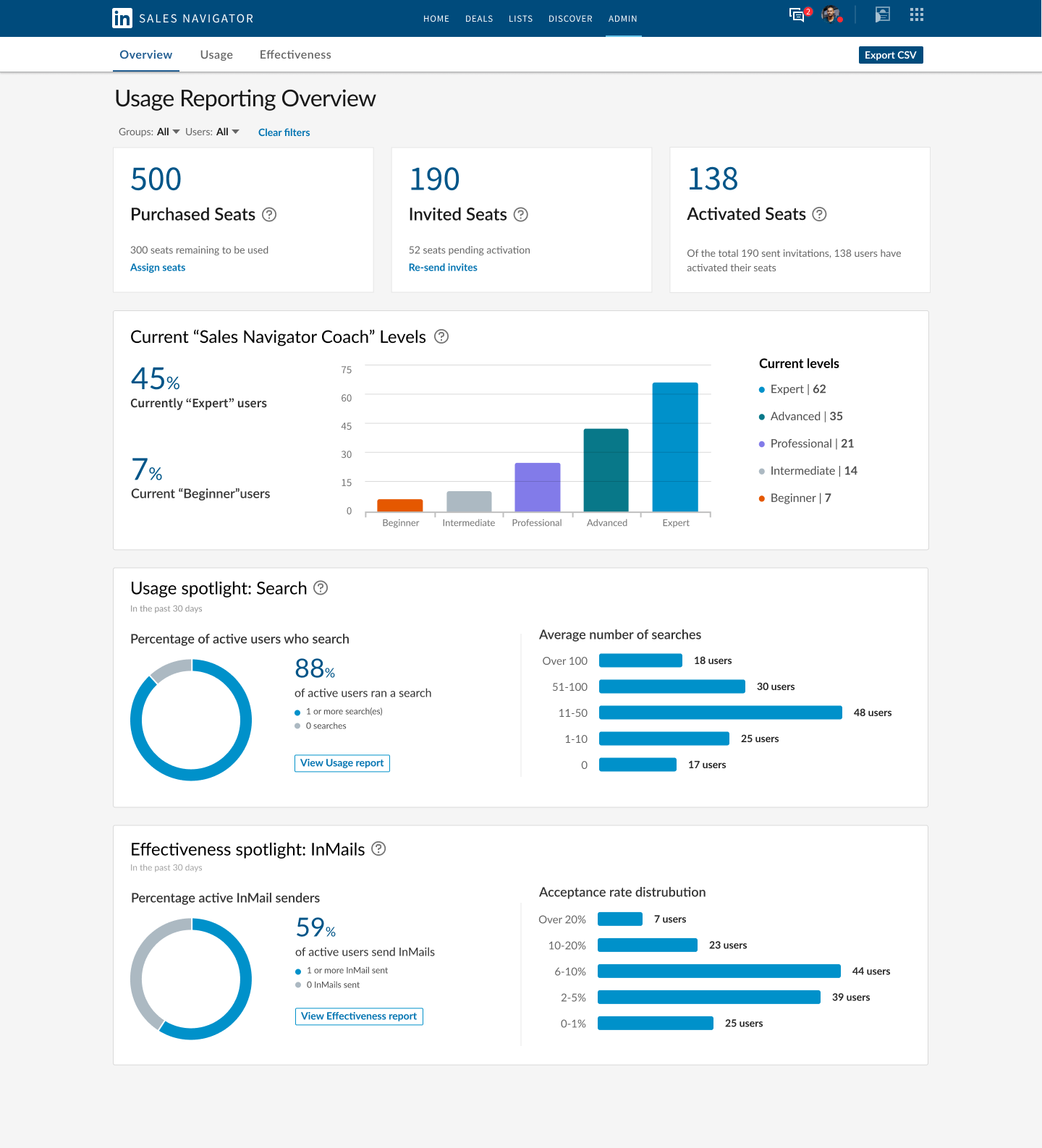
Task: Click the orange Beginner bar in the chart
Action: (x=400, y=505)
